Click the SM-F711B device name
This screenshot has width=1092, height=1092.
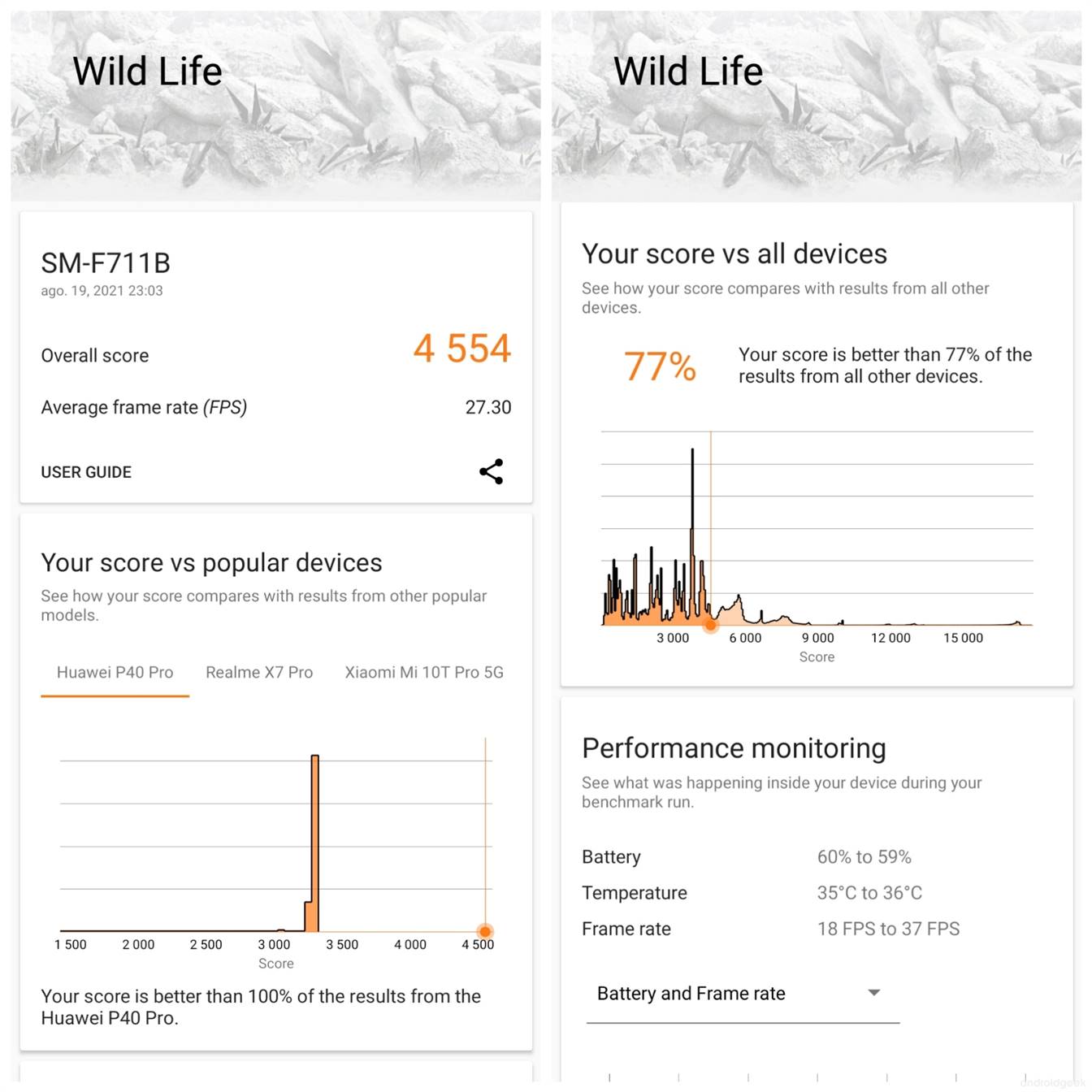[x=106, y=263]
